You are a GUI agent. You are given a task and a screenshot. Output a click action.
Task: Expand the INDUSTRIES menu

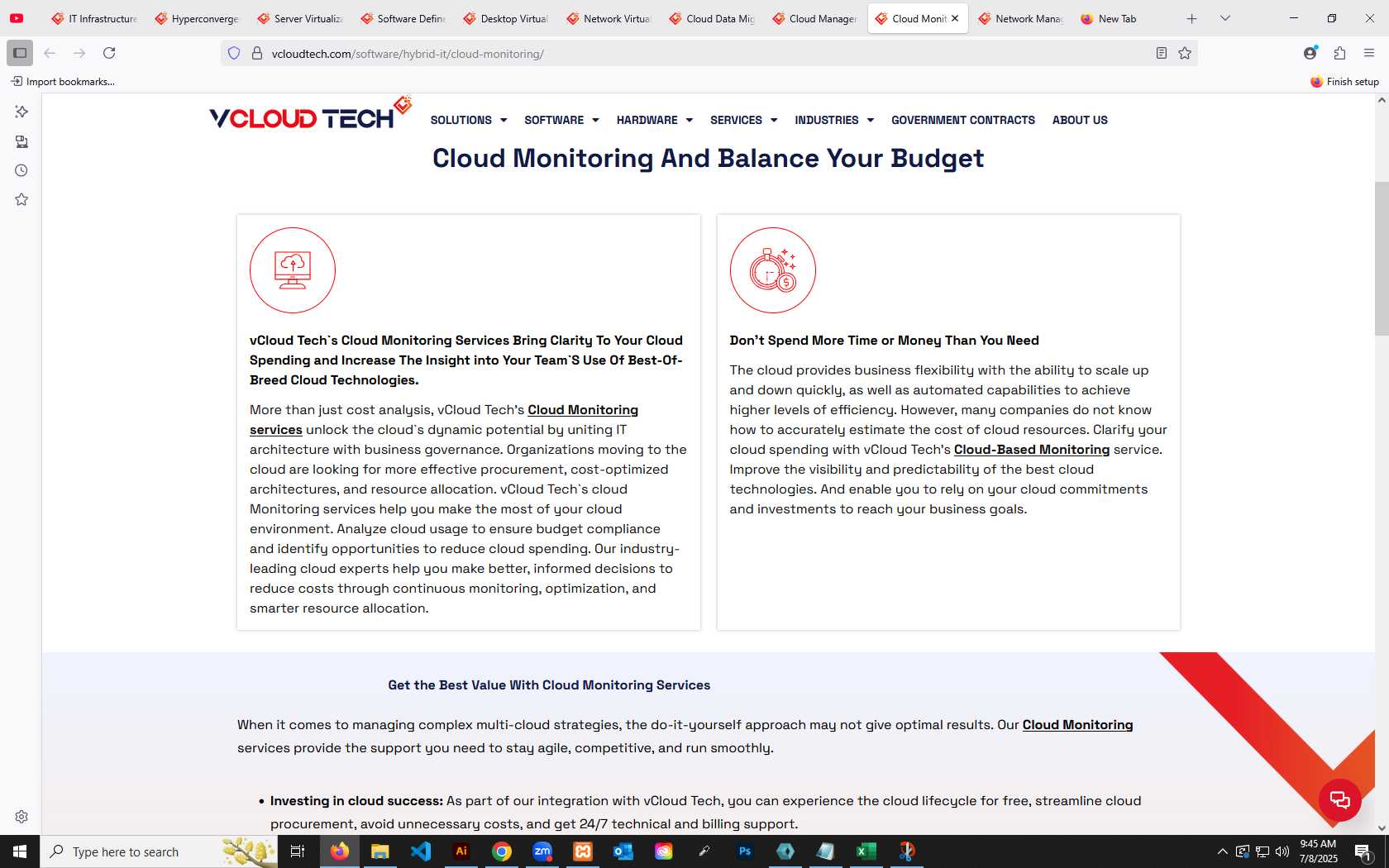(834, 120)
